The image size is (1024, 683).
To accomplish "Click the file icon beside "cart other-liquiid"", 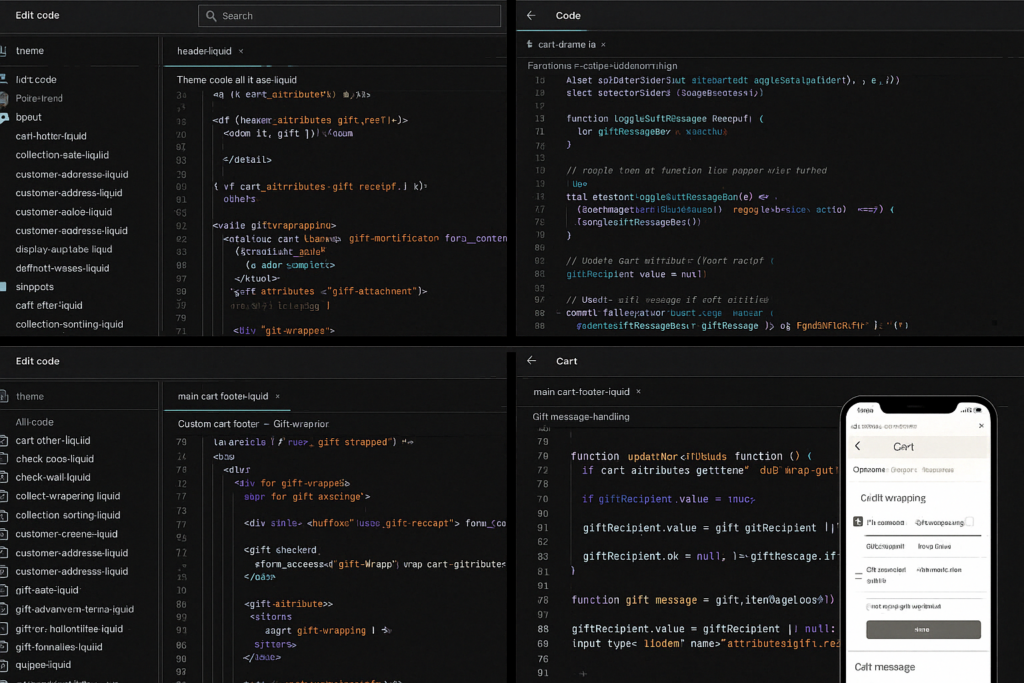I will pos(4,440).
